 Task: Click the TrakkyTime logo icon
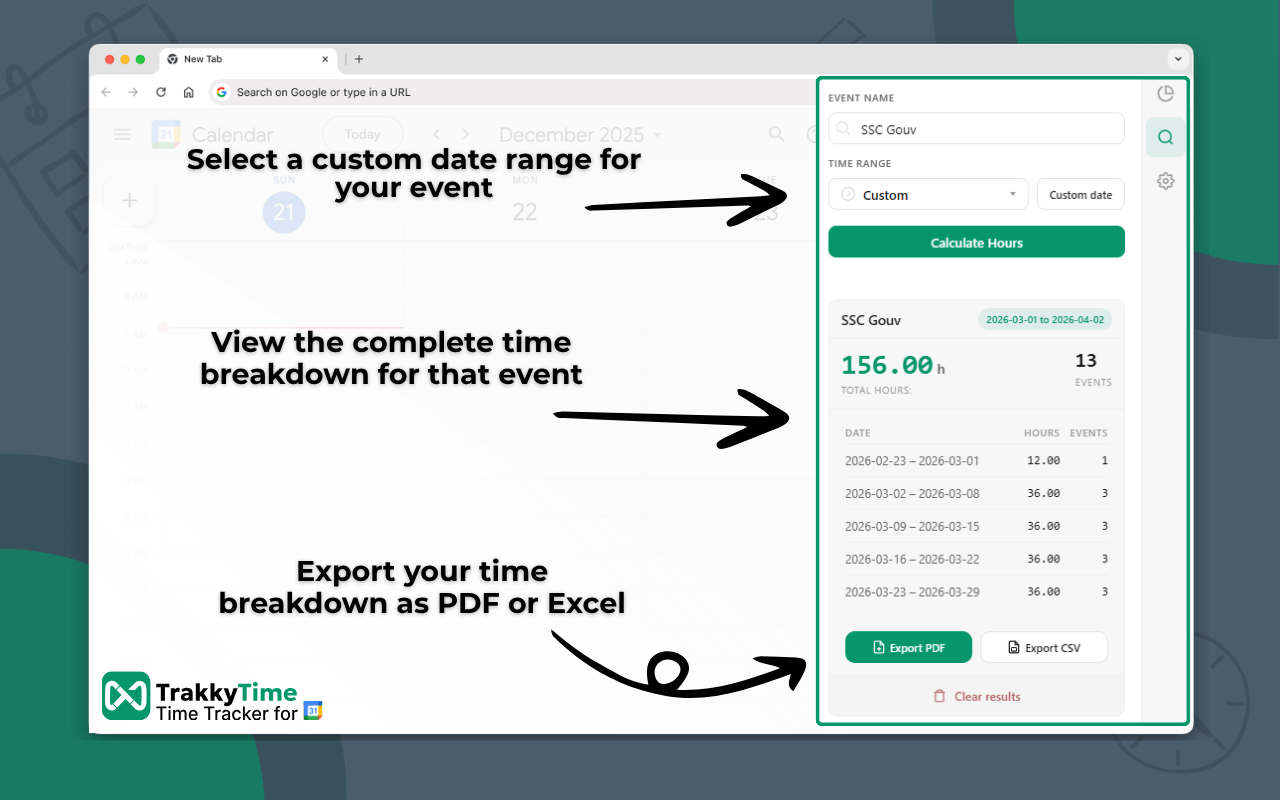coord(126,696)
